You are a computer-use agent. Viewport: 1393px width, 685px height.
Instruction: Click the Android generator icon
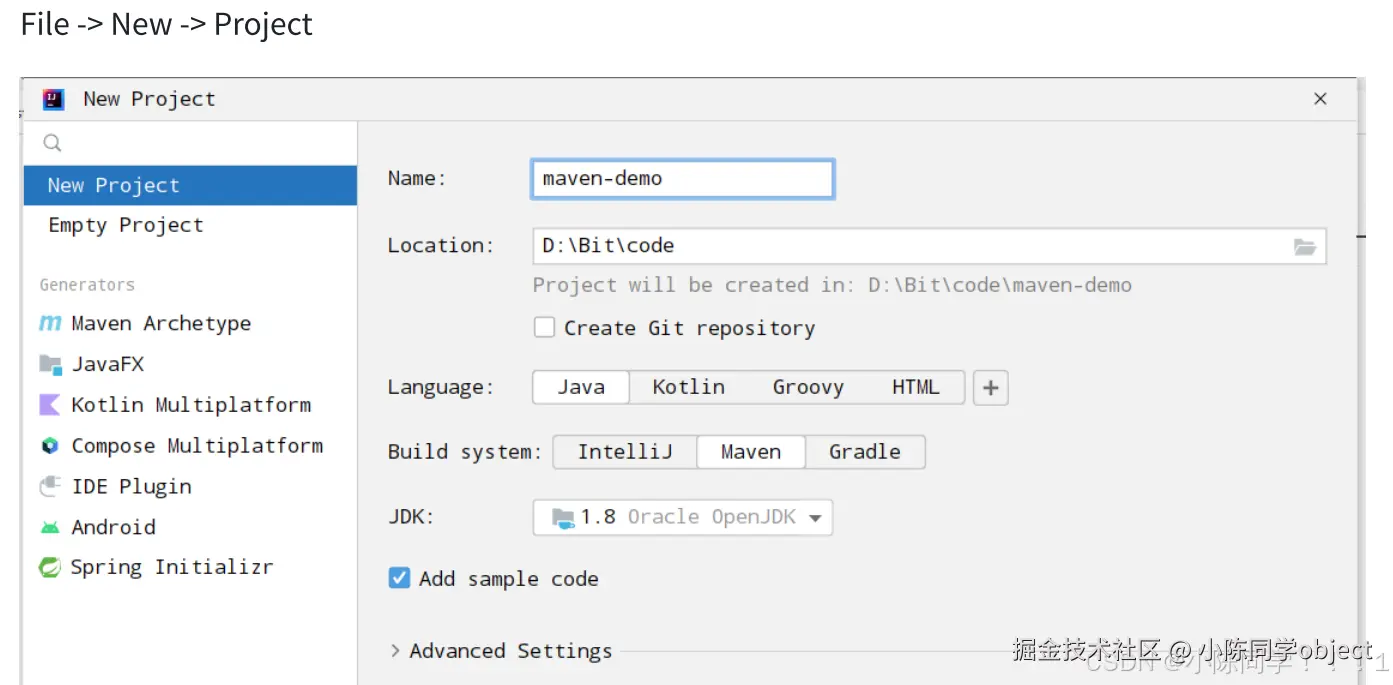[x=50, y=527]
